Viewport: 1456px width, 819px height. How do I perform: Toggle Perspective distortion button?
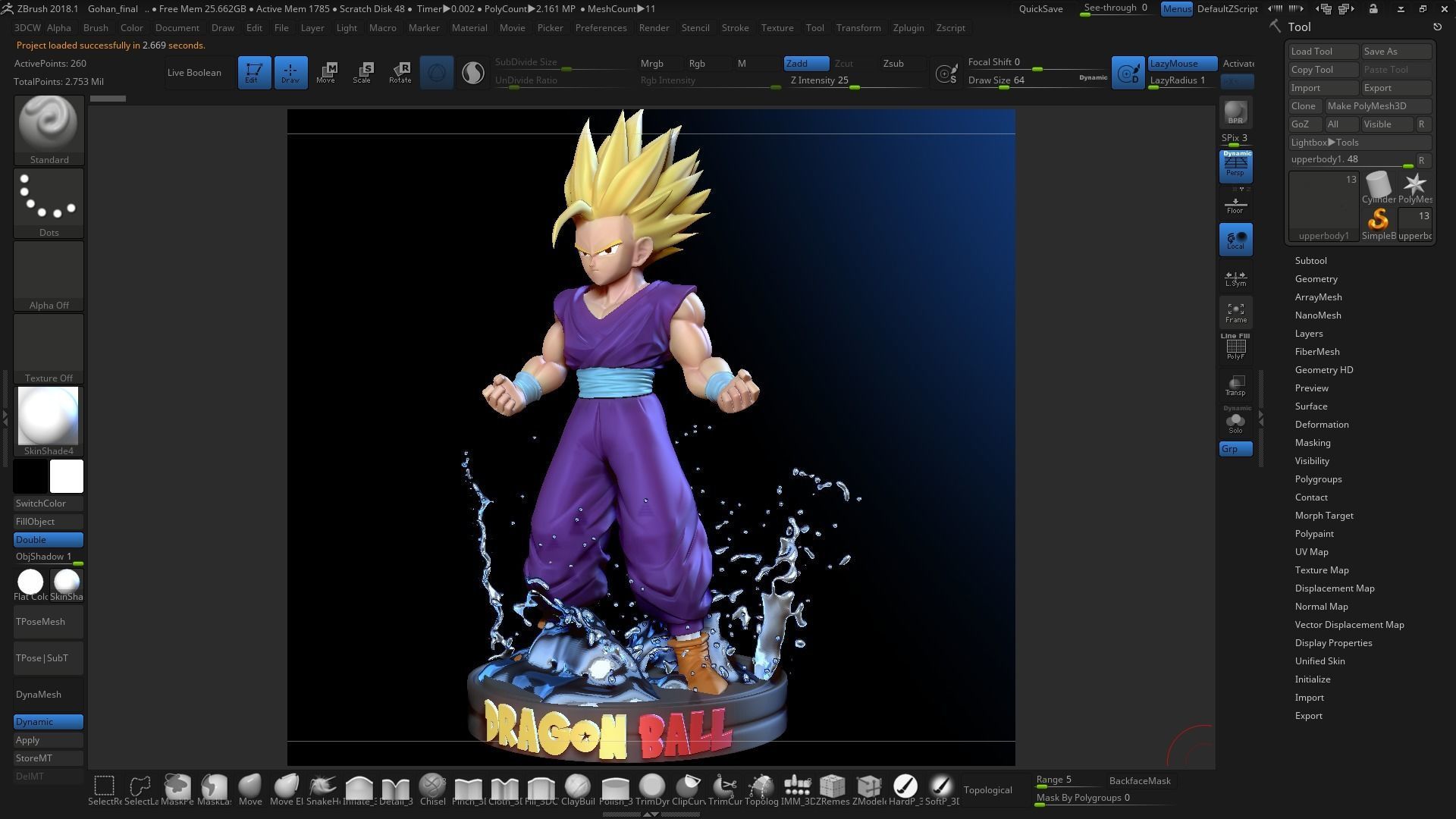pos(1235,166)
